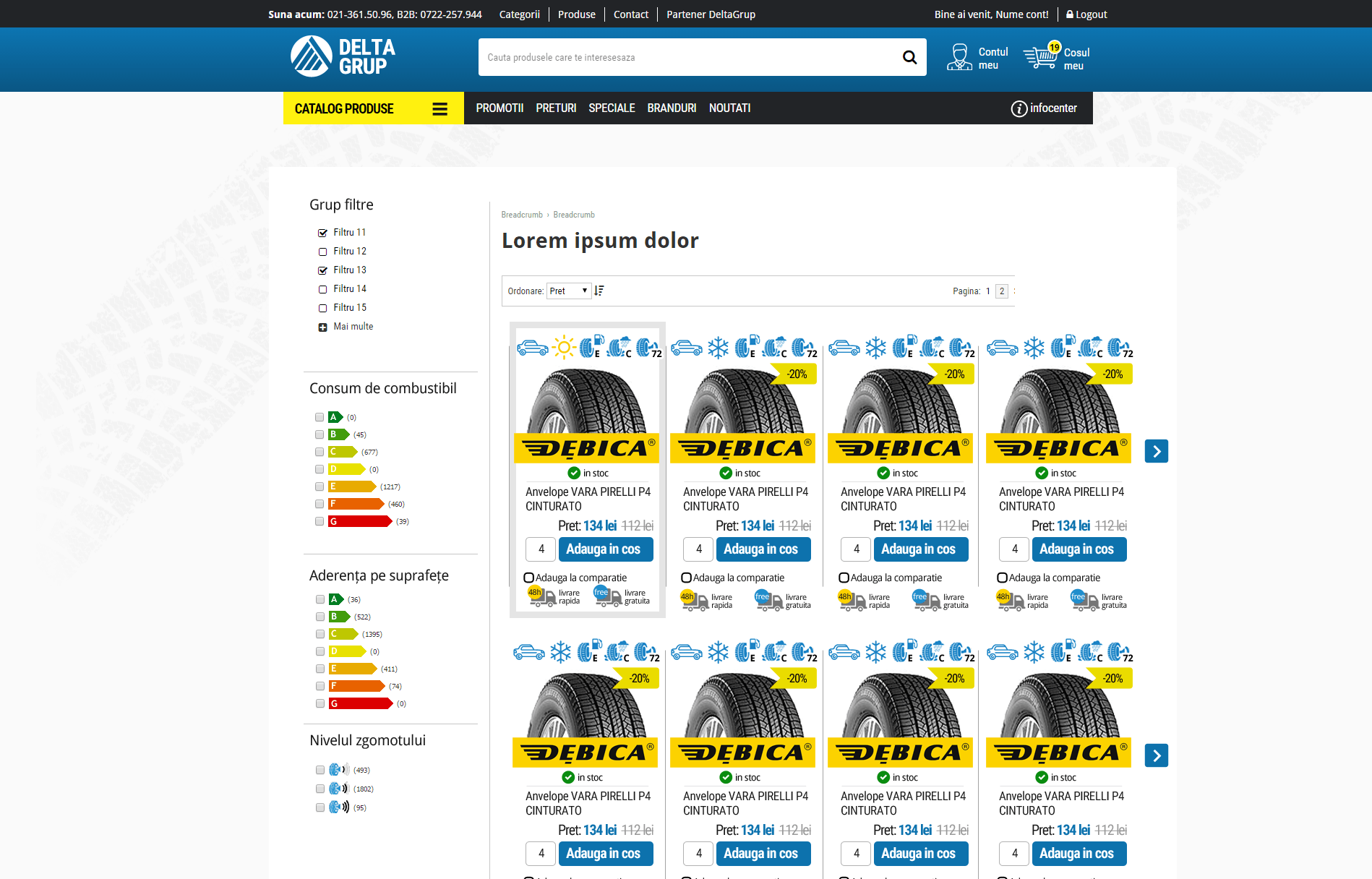Click the free delivery truck icon on first product
1372x879 pixels.
pos(607,596)
